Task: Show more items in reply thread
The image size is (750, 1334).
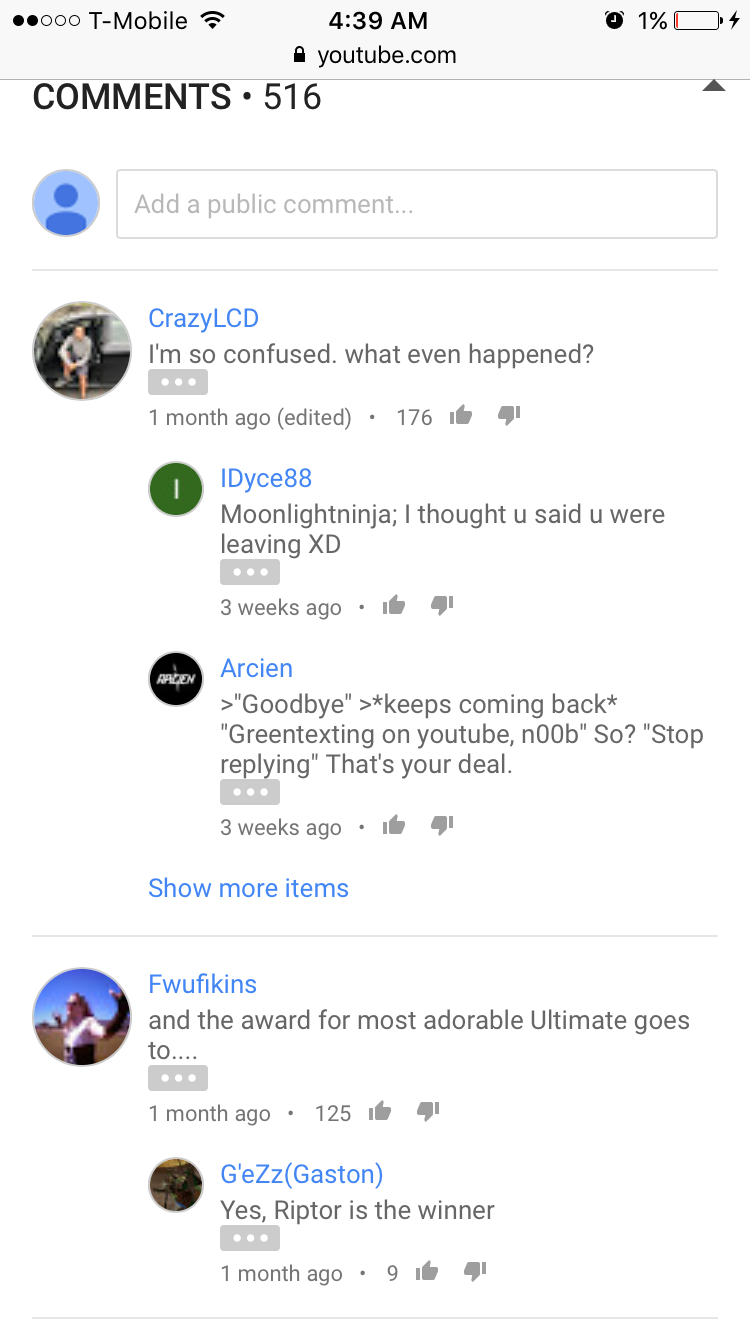Action: tap(248, 888)
